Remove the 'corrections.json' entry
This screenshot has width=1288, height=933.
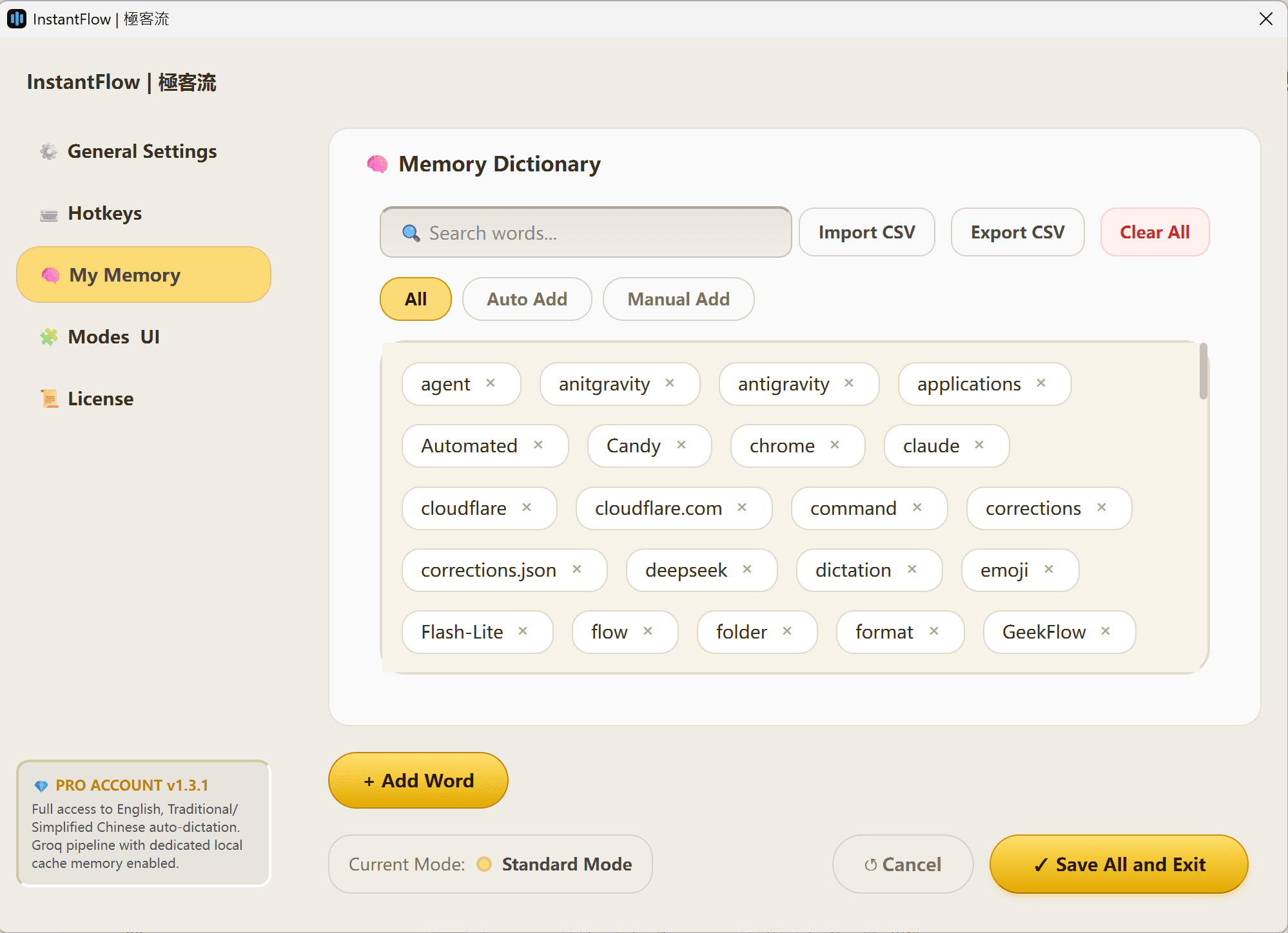click(x=577, y=570)
